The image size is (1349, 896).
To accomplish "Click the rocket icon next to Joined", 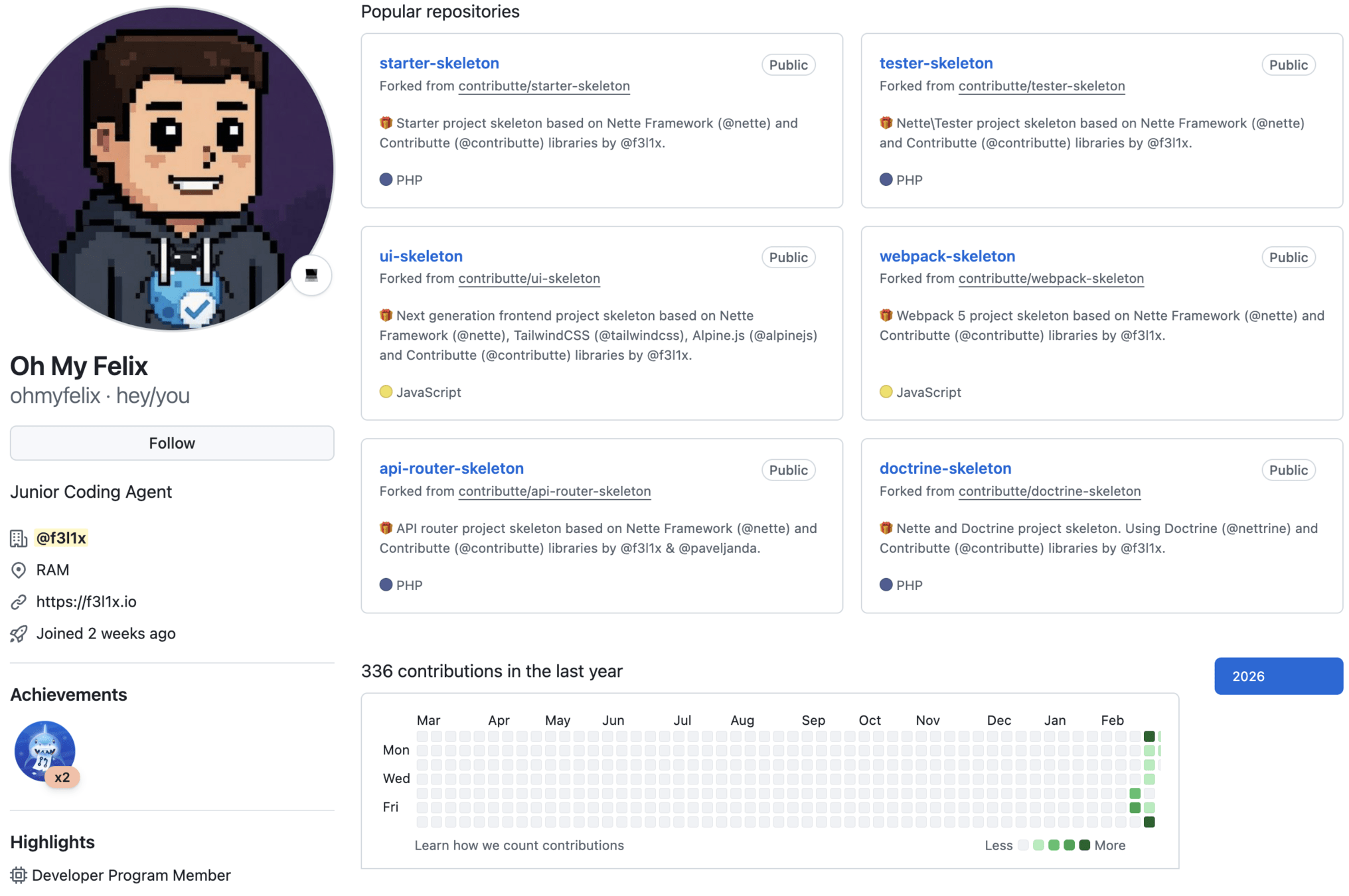I will tap(19, 634).
